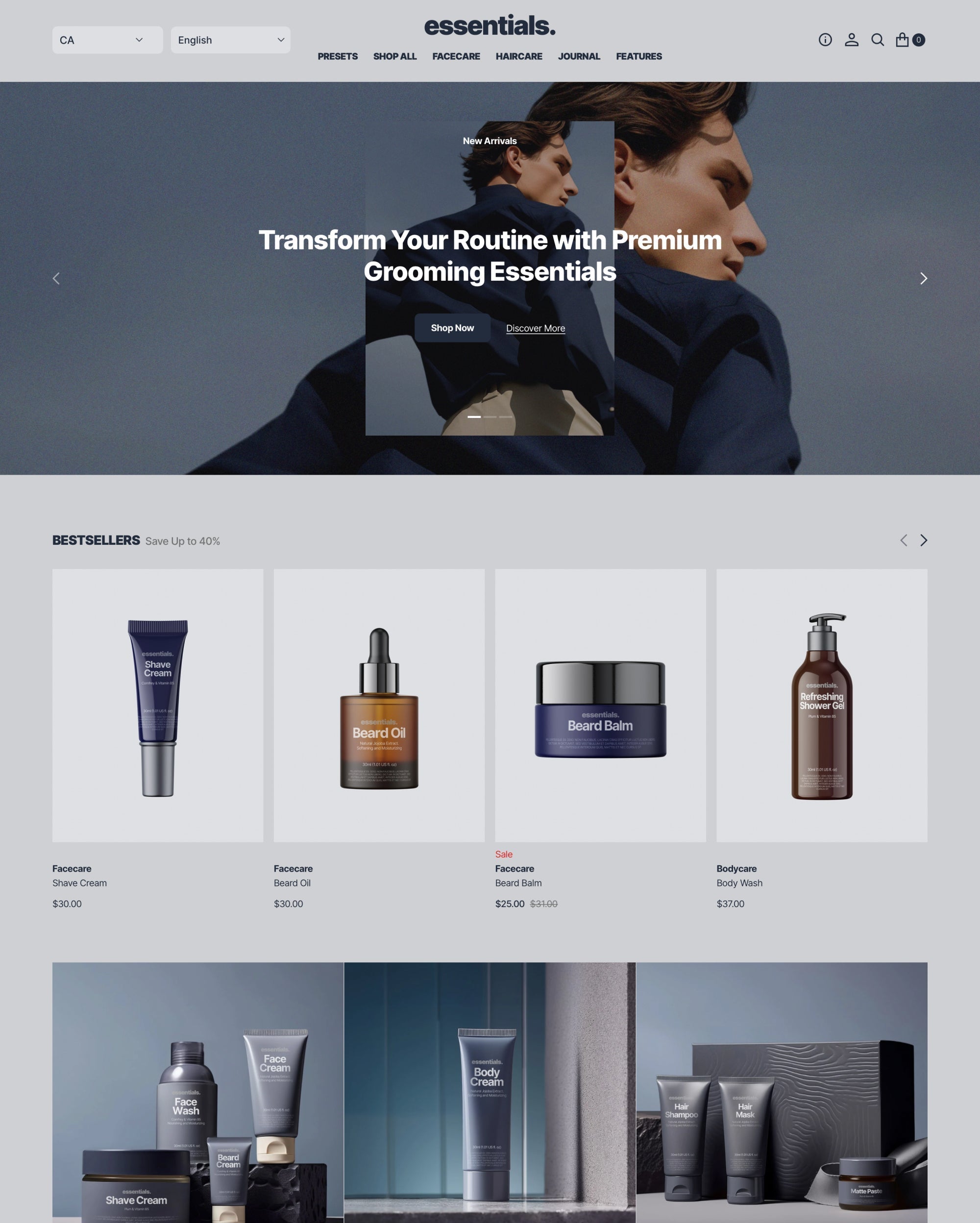
Task: Click the PRESETS navigation item
Action: (x=337, y=56)
